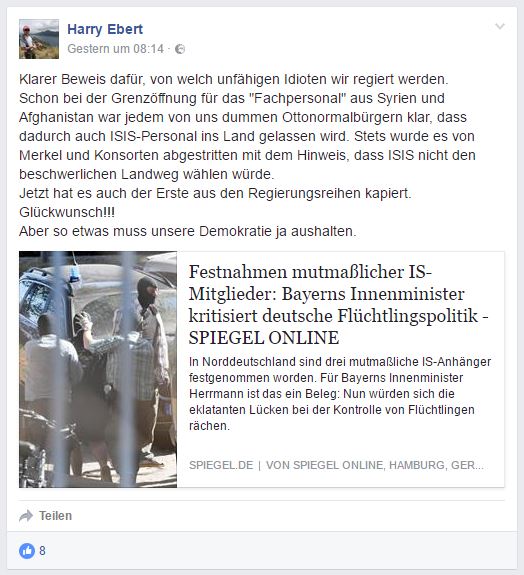
Task: Click the Harry Ebert name link
Action: coord(105,29)
